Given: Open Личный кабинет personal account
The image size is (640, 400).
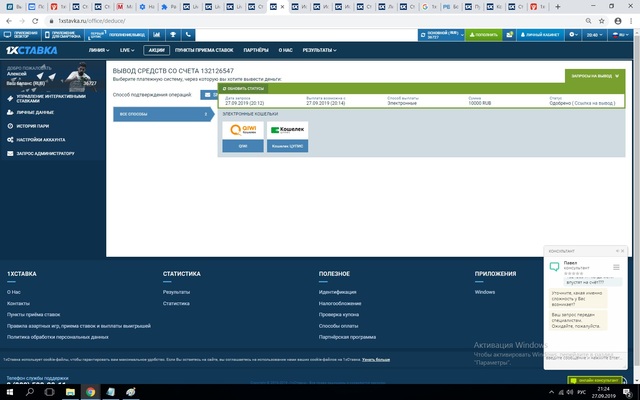Looking at the screenshot, I should coord(540,35).
